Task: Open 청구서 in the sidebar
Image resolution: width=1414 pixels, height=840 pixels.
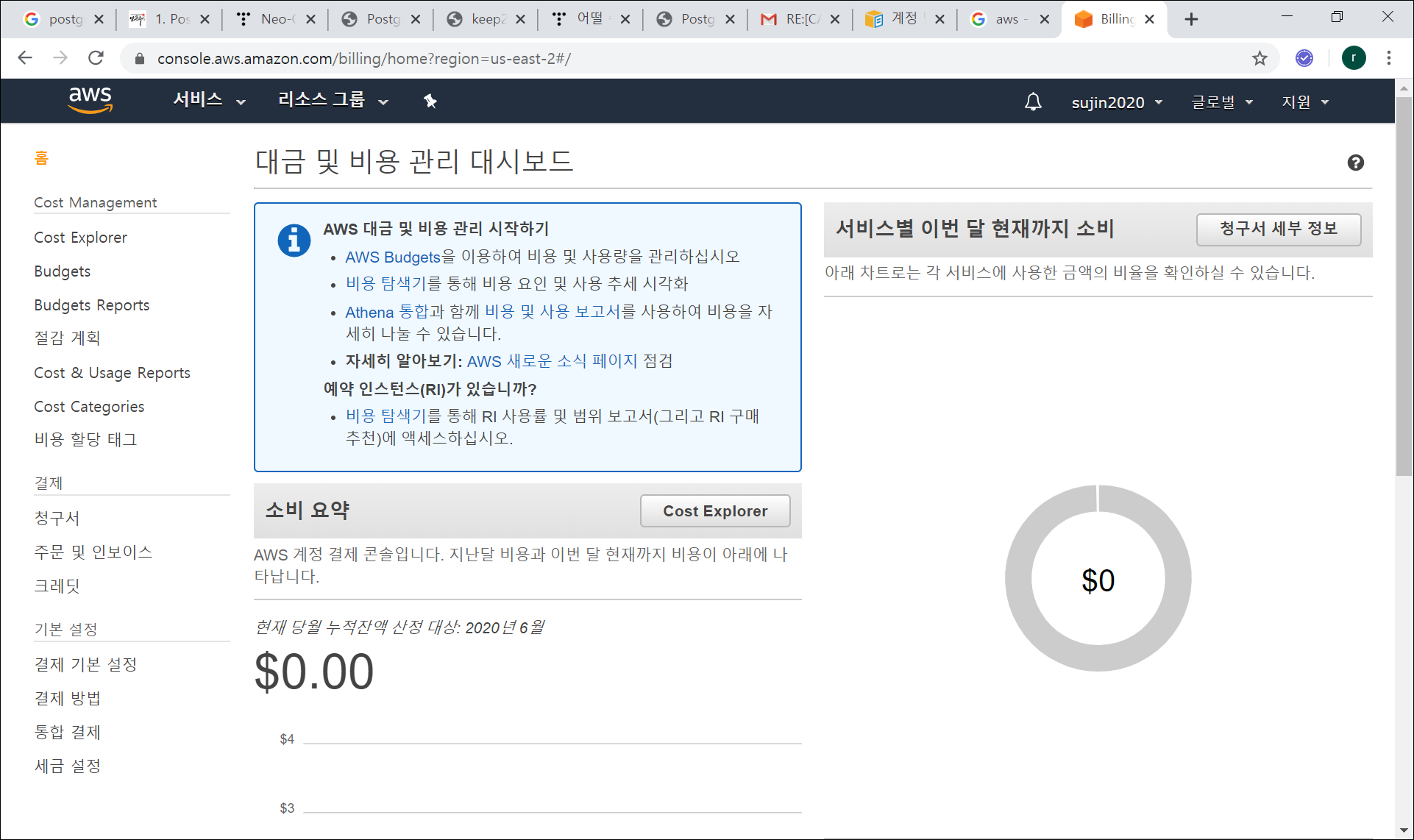Action: click(x=57, y=518)
